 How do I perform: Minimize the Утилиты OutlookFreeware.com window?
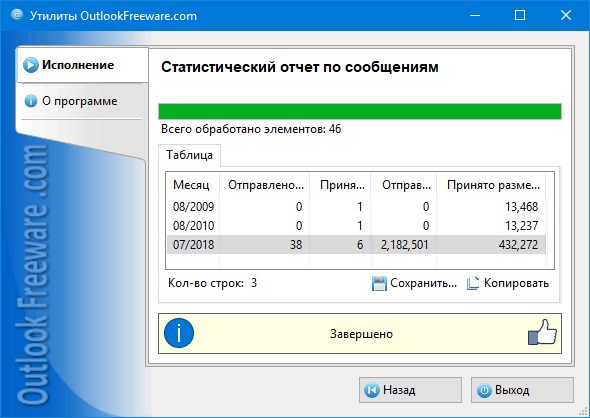[x=475, y=15]
